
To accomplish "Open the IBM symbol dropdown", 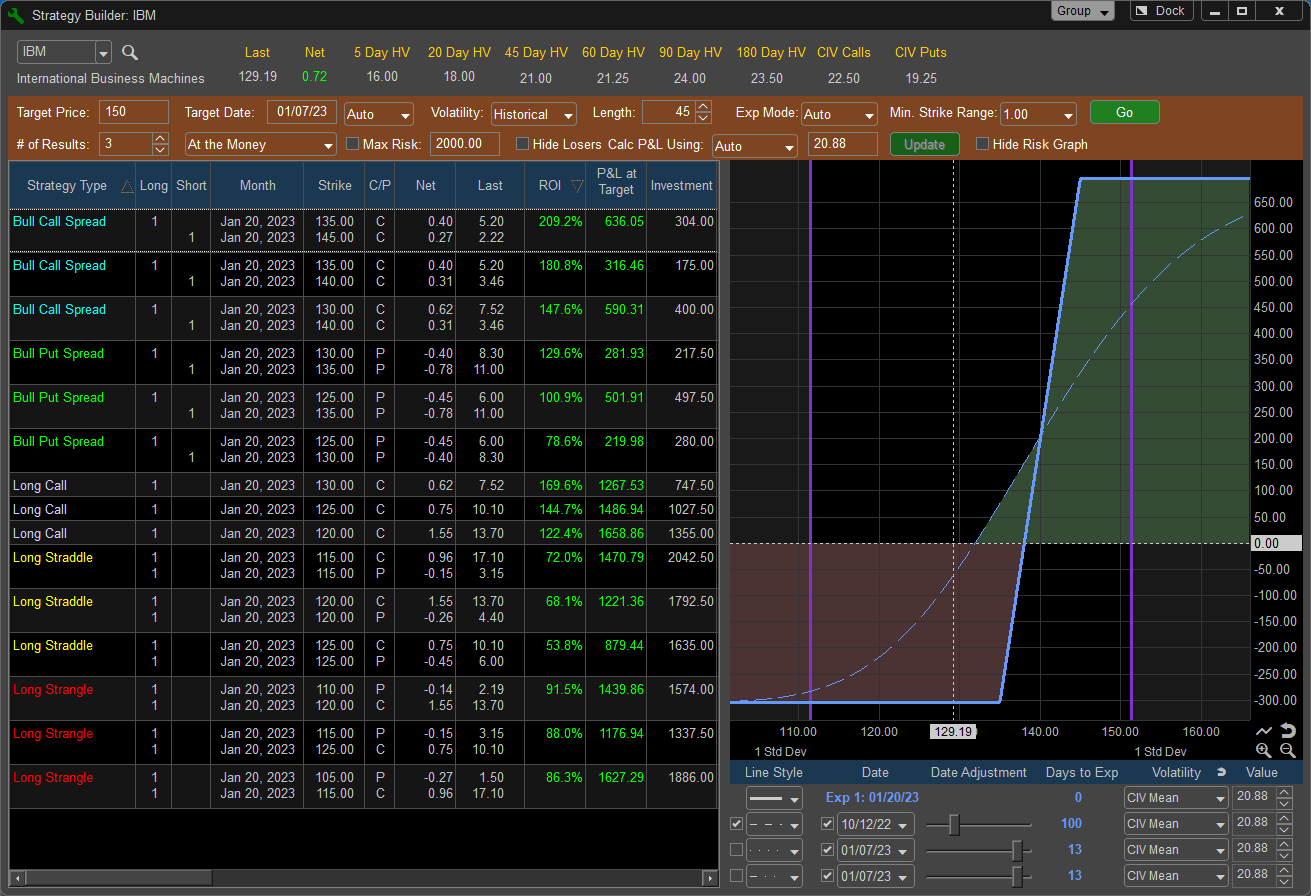I will point(103,53).
